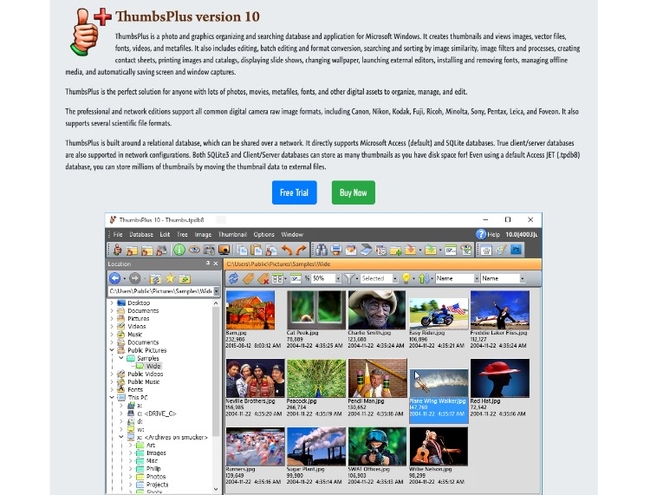Expand the Art folder node
Viewport: 650px width, 495px height.
pos(130,445)
